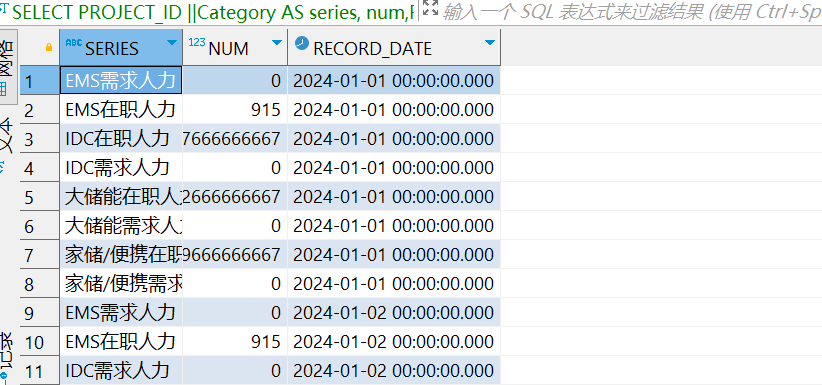Click the 123 numeric type icon in NUM header
The image size is (822, 385).
pos(197,43)
